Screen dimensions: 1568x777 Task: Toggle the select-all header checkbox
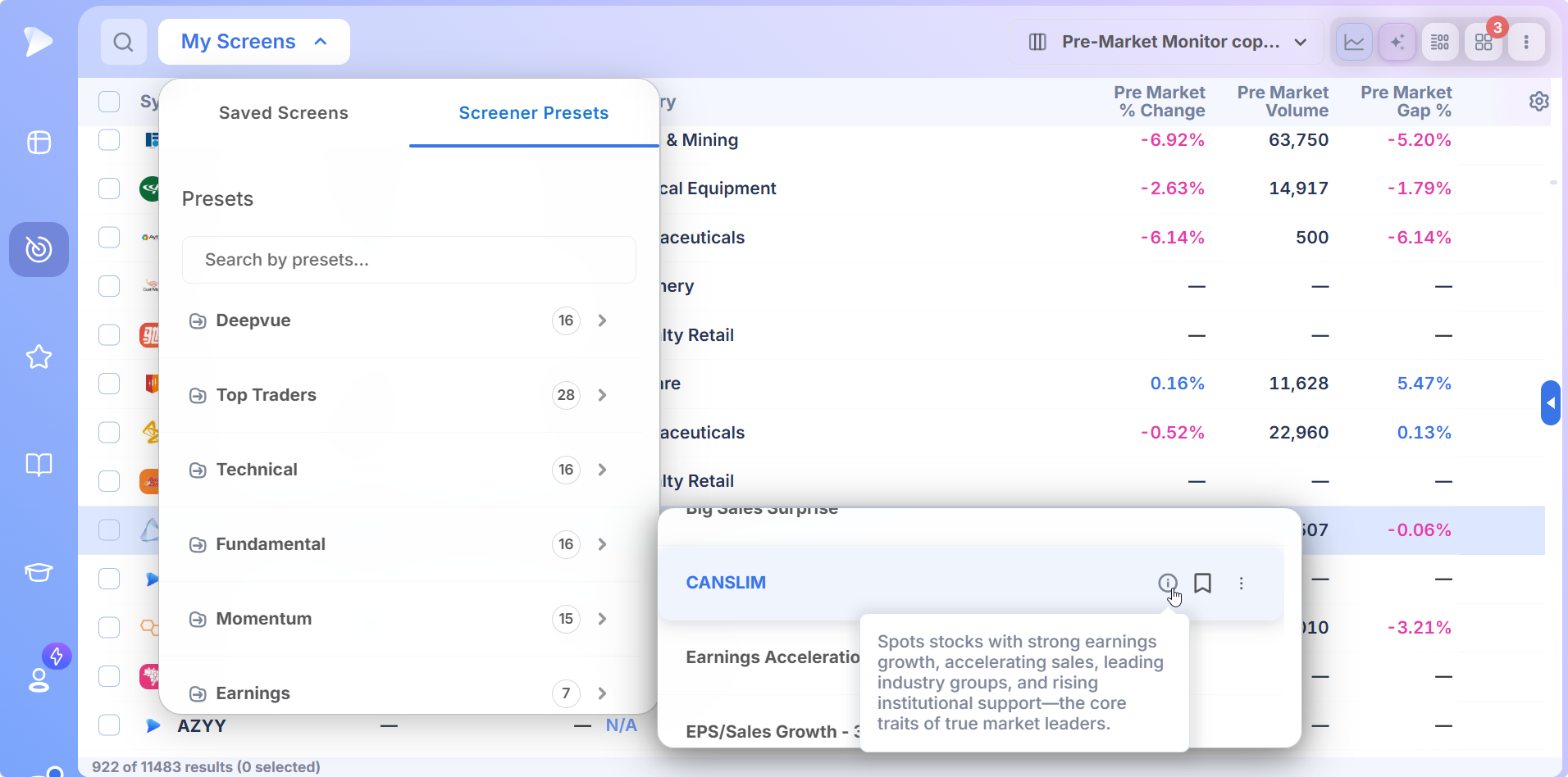[109, 102]
